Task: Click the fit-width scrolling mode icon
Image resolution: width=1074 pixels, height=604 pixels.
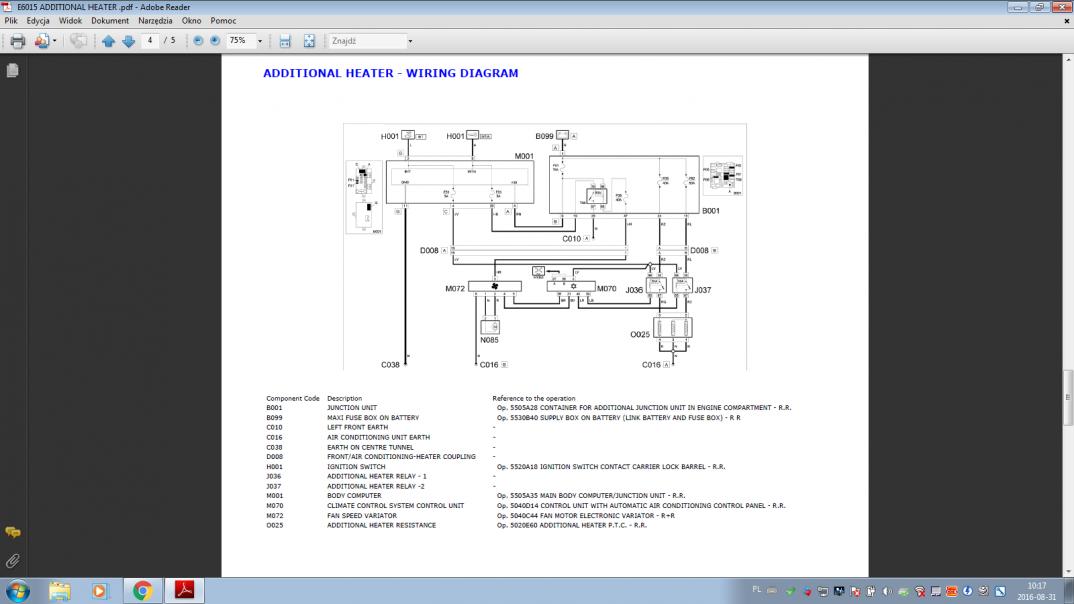Action: coord(285,41)
